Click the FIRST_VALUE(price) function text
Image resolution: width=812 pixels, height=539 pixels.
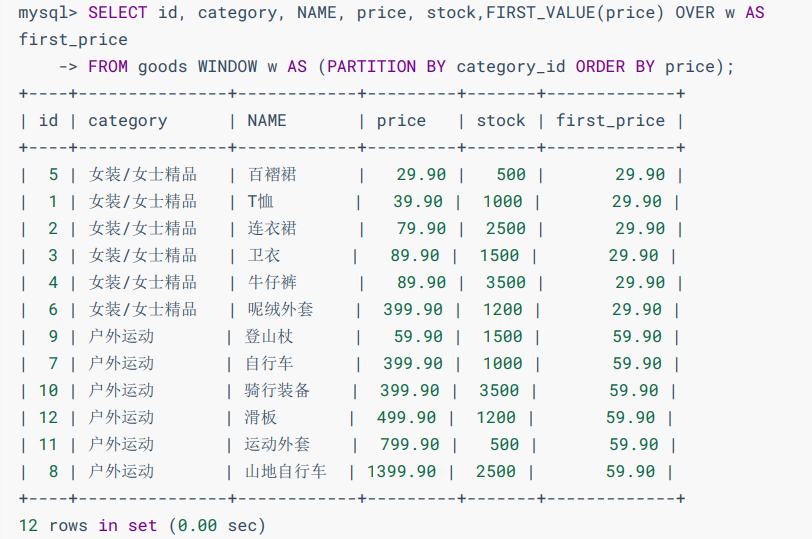574,12
